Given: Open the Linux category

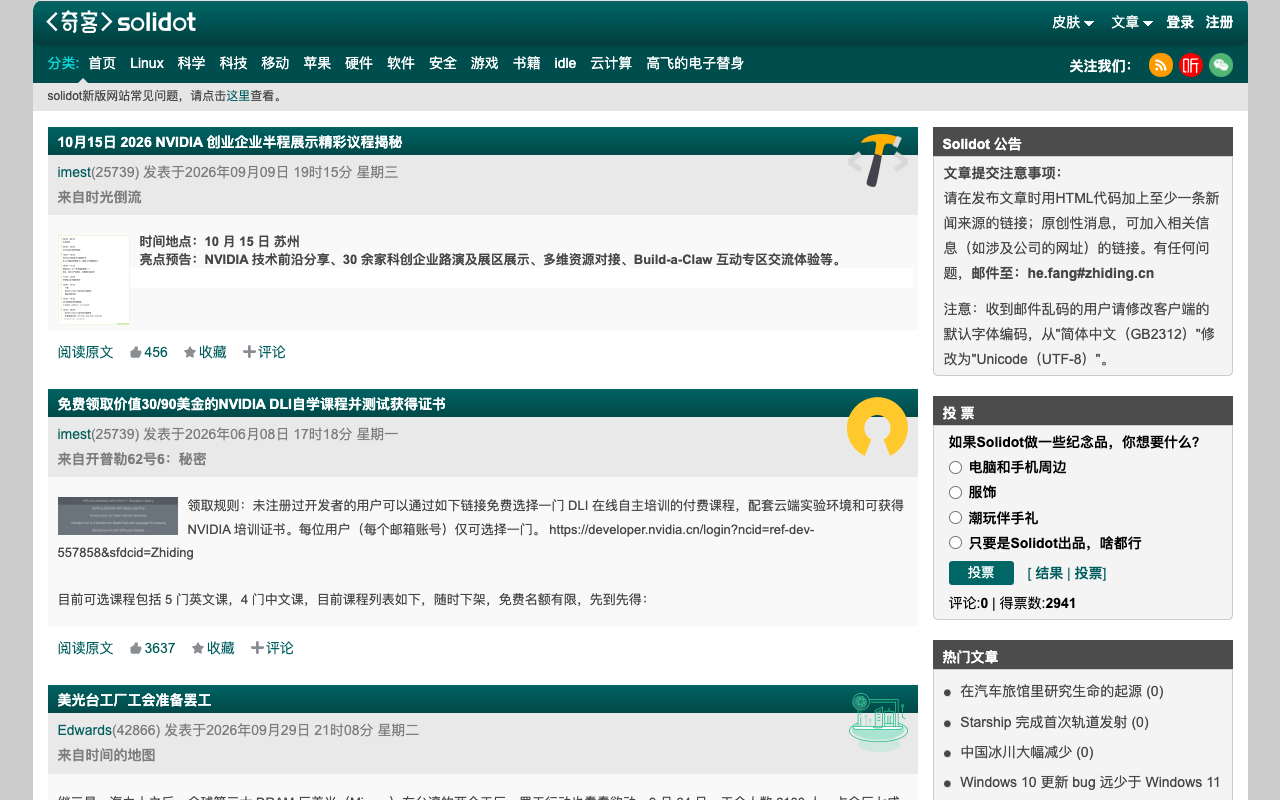Looking at the screenshot, I should coord(147,63).
